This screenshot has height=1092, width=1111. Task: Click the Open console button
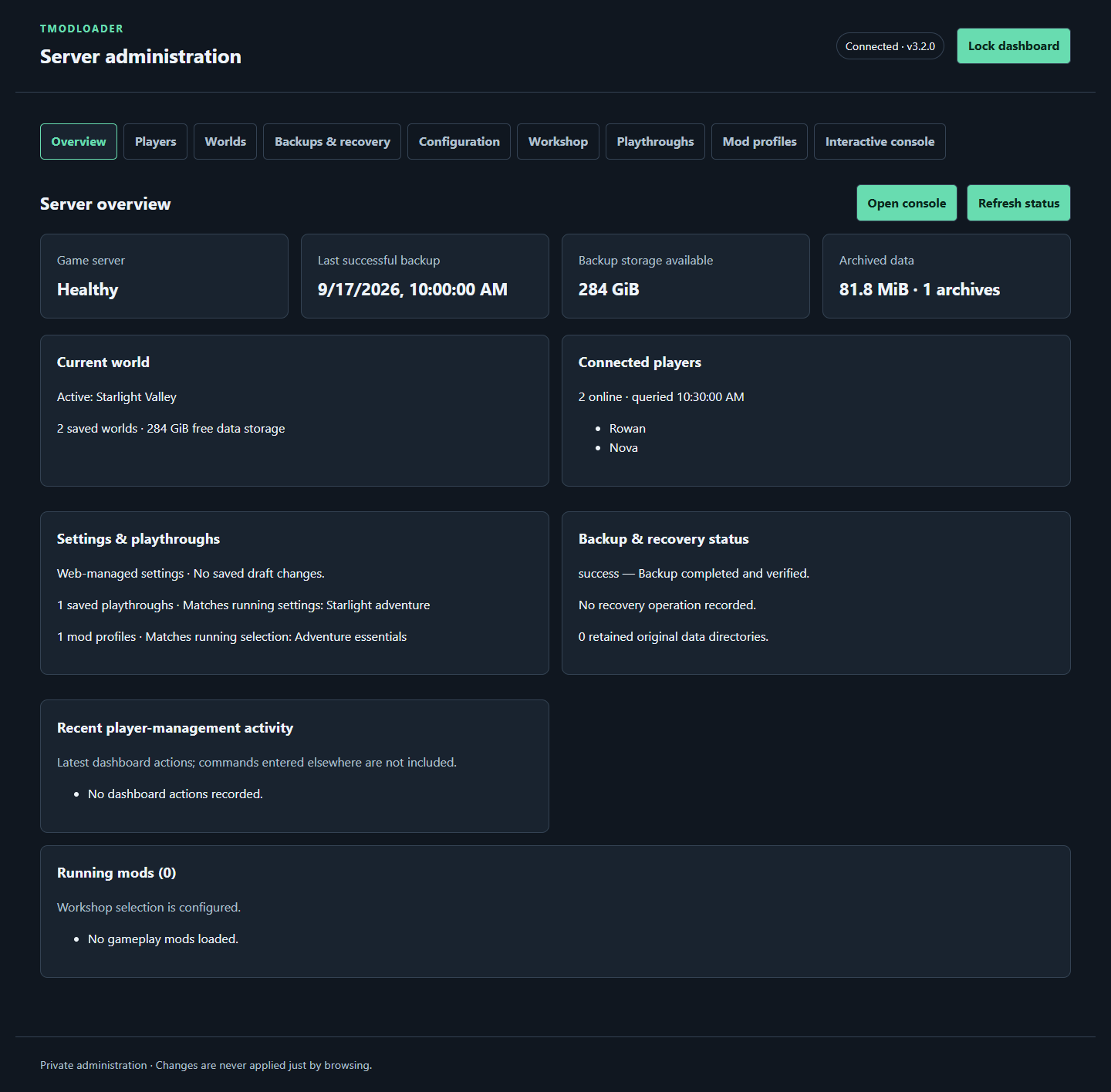tap(907, 204)
